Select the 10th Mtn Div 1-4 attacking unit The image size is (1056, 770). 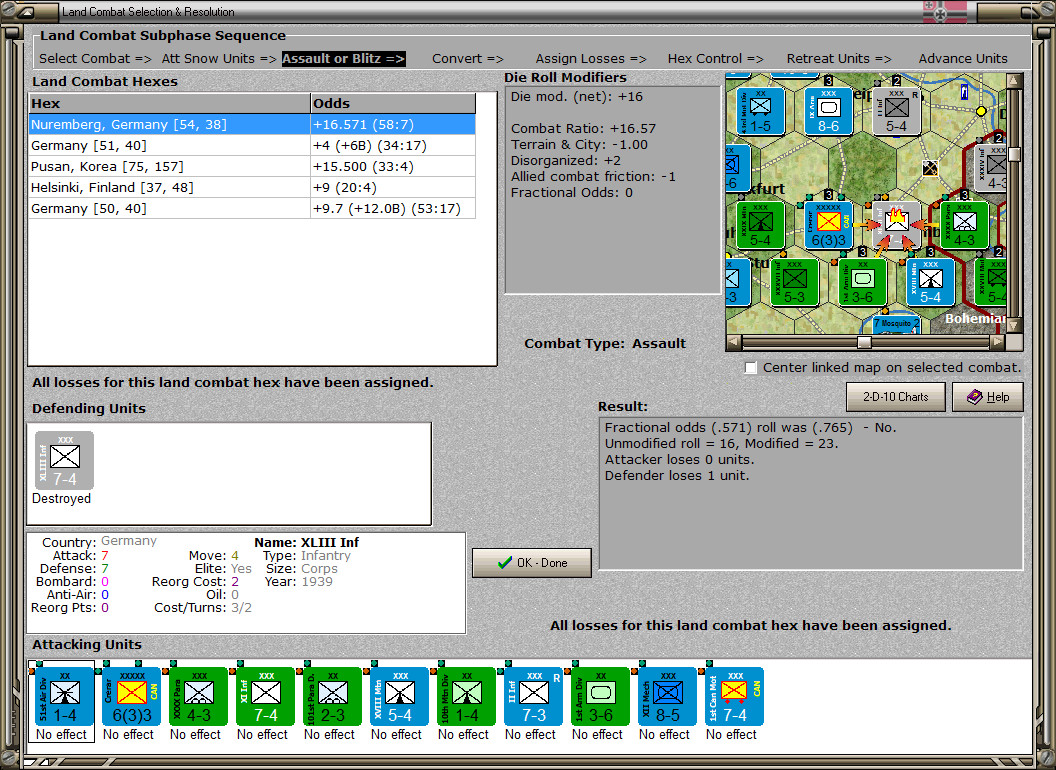(x=466, y=697)
